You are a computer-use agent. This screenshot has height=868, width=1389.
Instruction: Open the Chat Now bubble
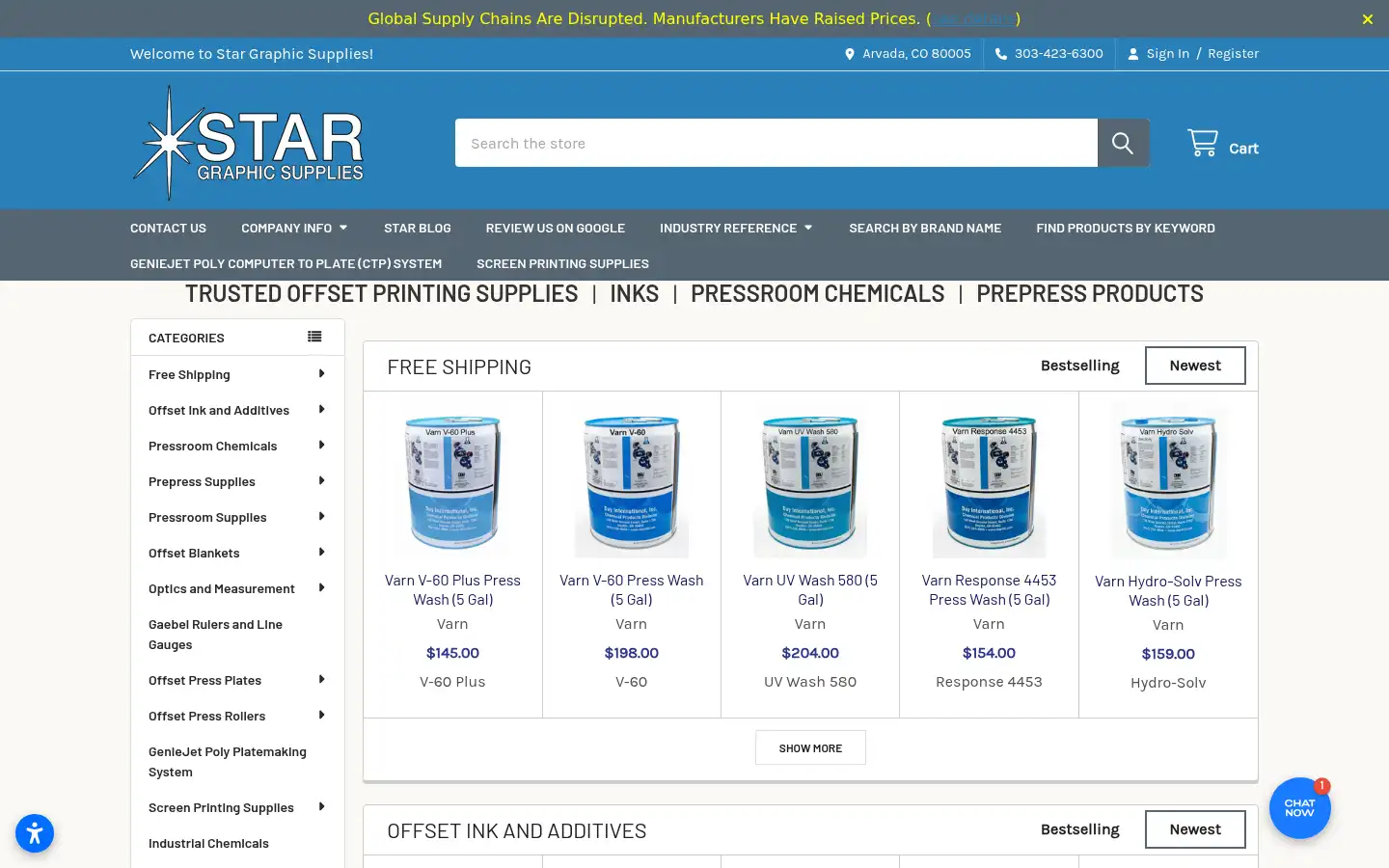coord(1299,808)
